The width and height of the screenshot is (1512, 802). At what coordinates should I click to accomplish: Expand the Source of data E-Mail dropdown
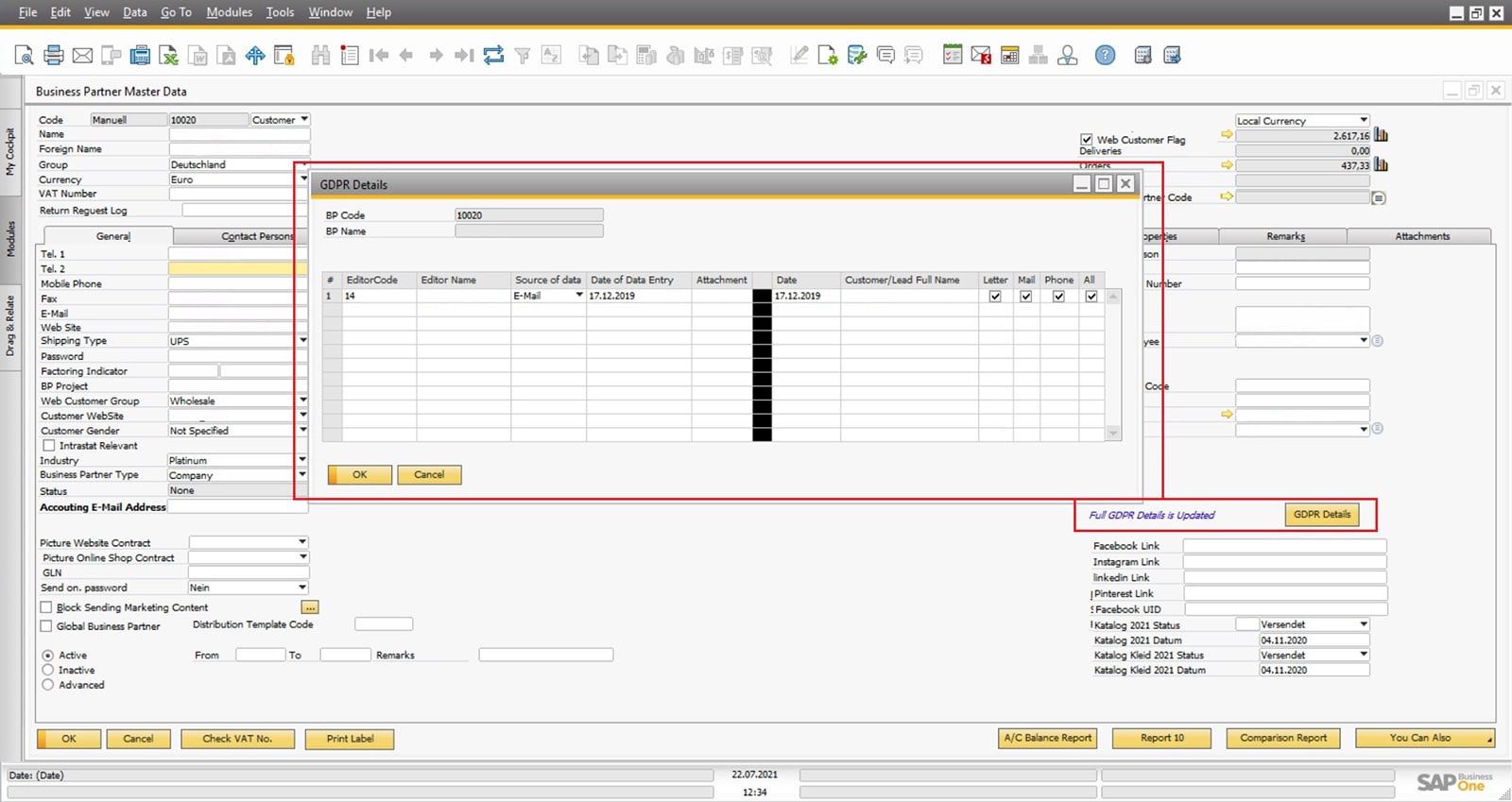point(579,296)
